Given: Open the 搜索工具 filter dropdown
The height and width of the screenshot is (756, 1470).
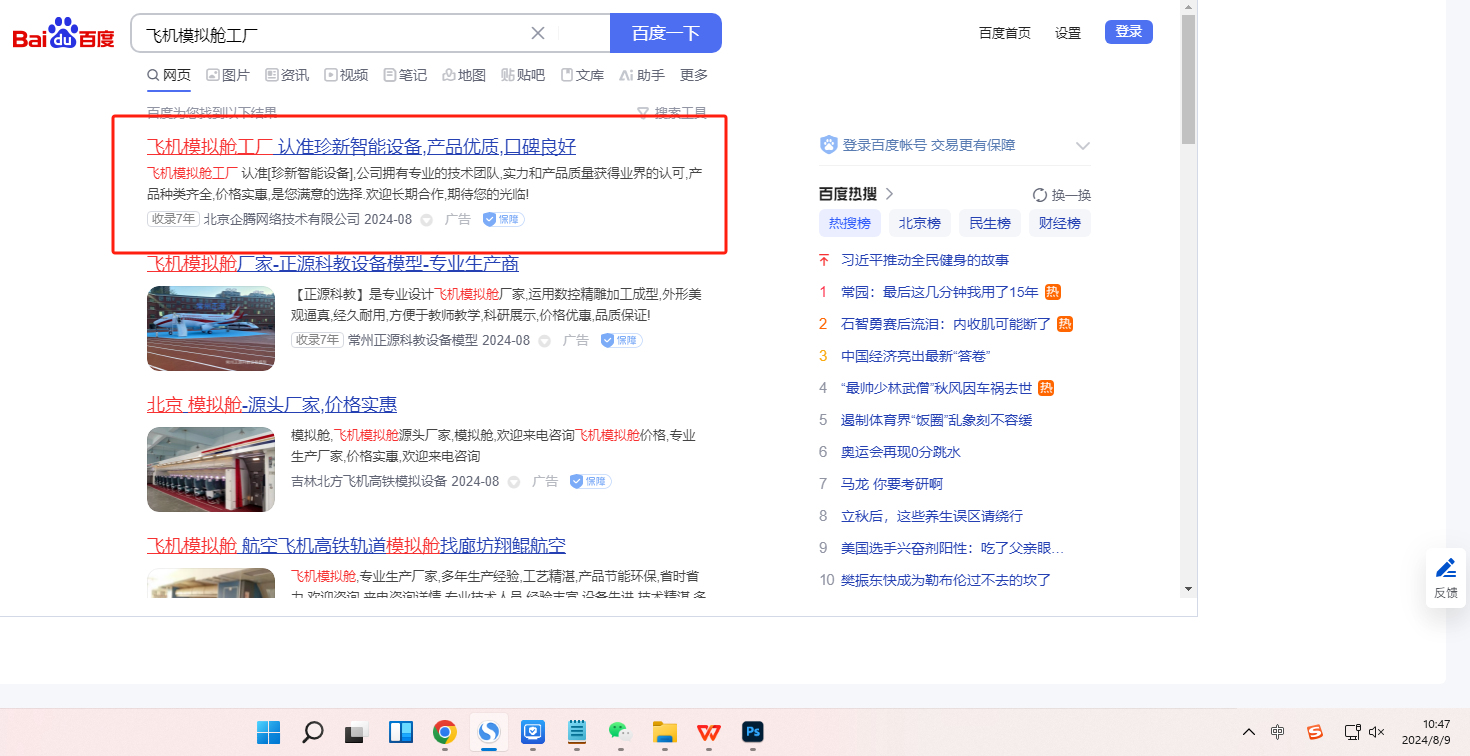Looking at the screenshot, I should [x=672, y=113].
